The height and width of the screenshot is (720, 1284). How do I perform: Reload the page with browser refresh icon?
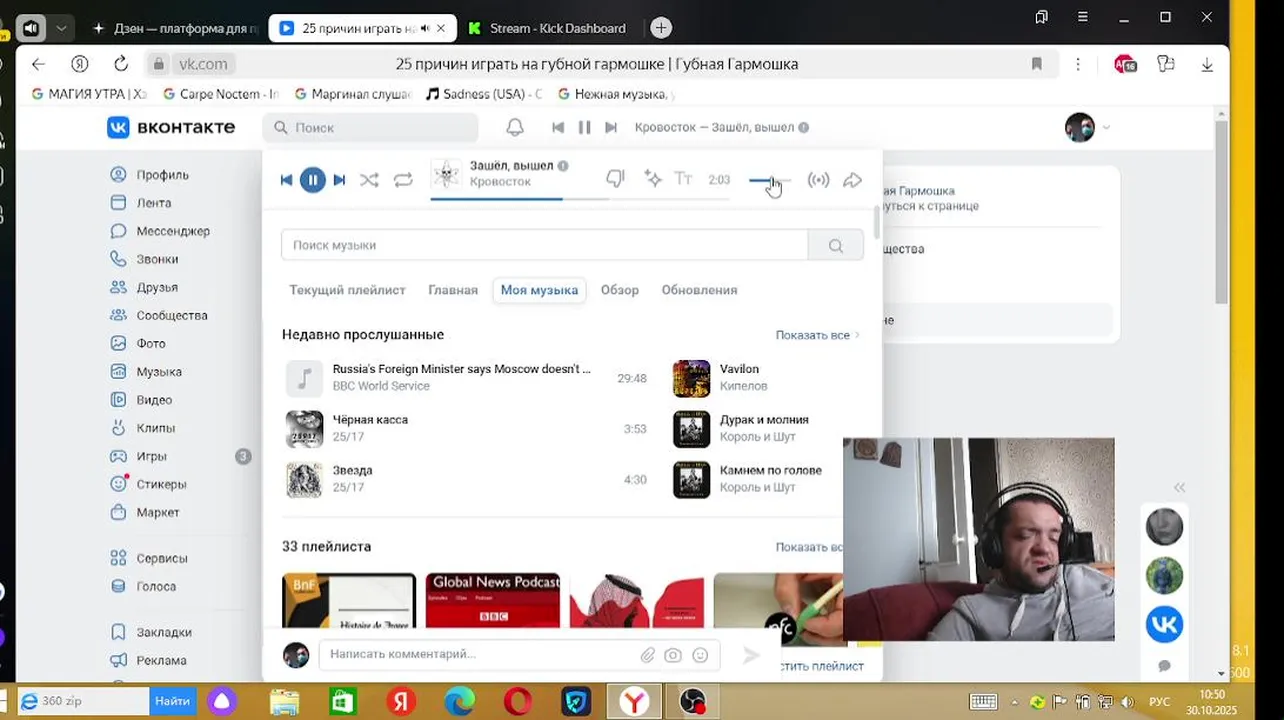(x=121, y=64)
